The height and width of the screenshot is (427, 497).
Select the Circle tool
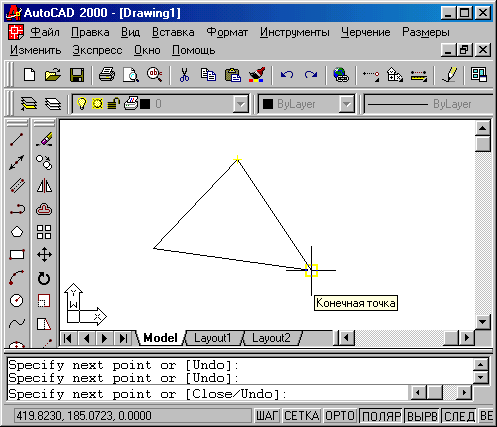pyautogui.click(x=17, y=301)
